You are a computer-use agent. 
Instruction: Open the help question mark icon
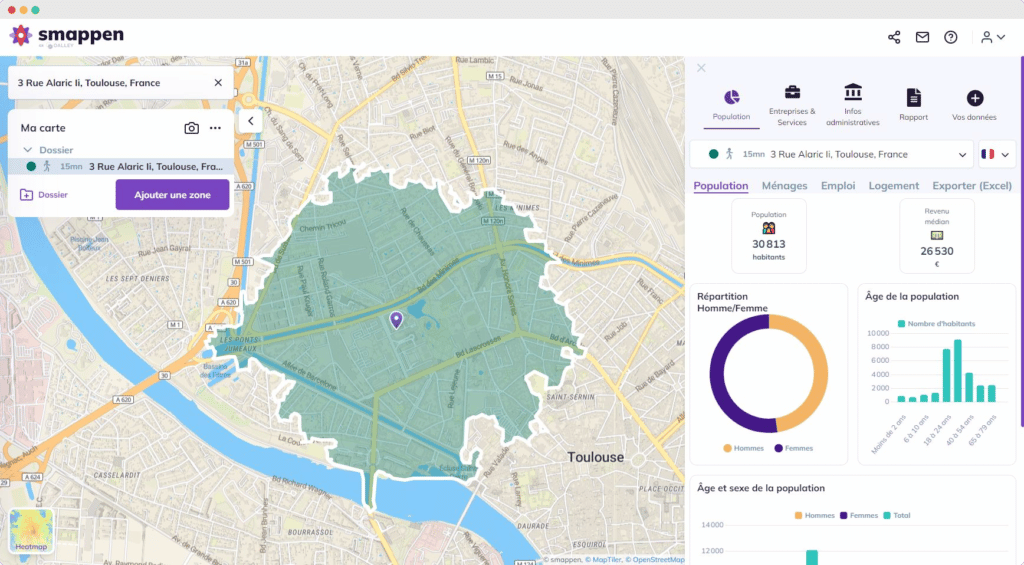click(951, 37)
